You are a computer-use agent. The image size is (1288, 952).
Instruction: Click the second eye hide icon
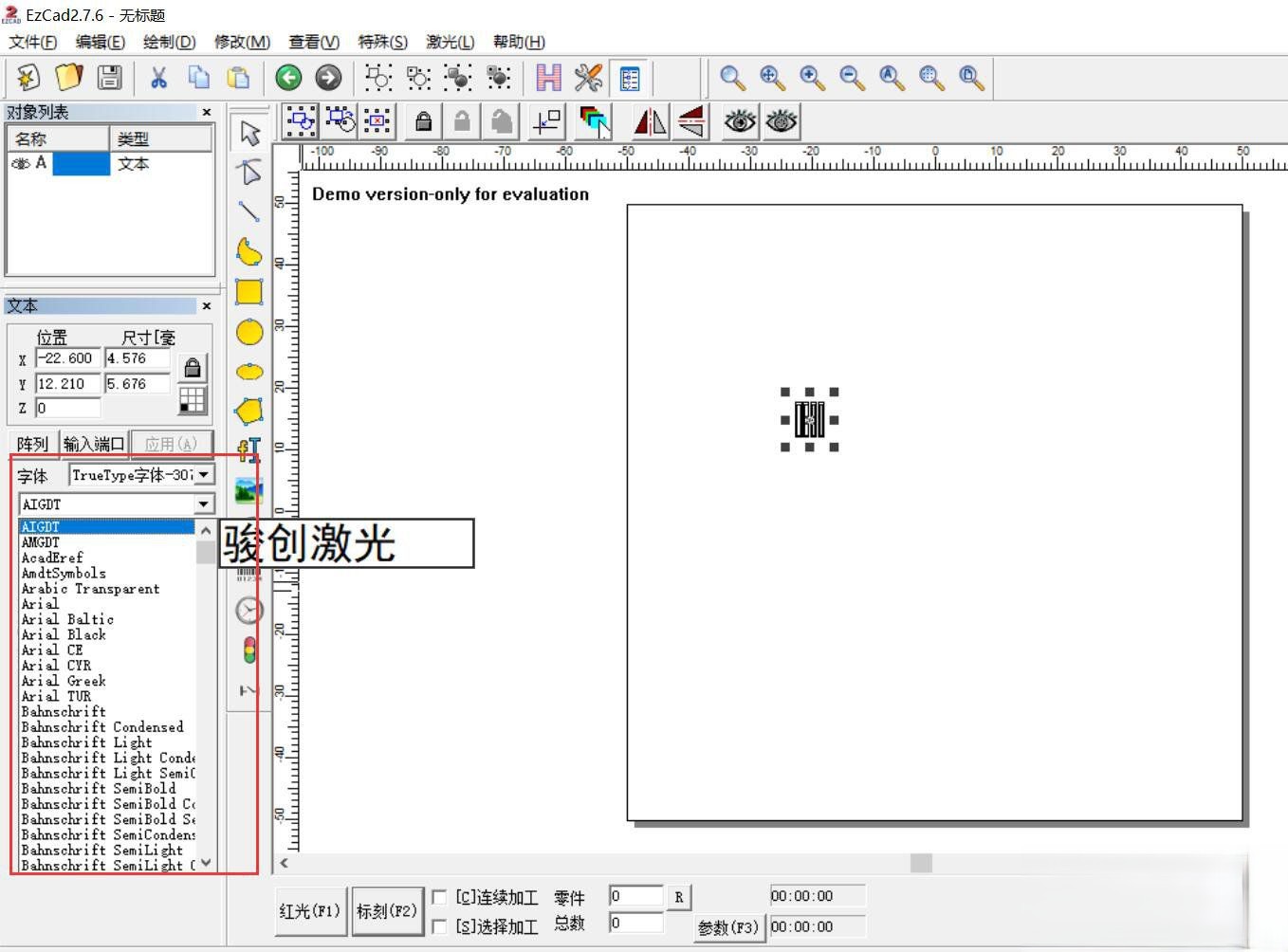781,121
